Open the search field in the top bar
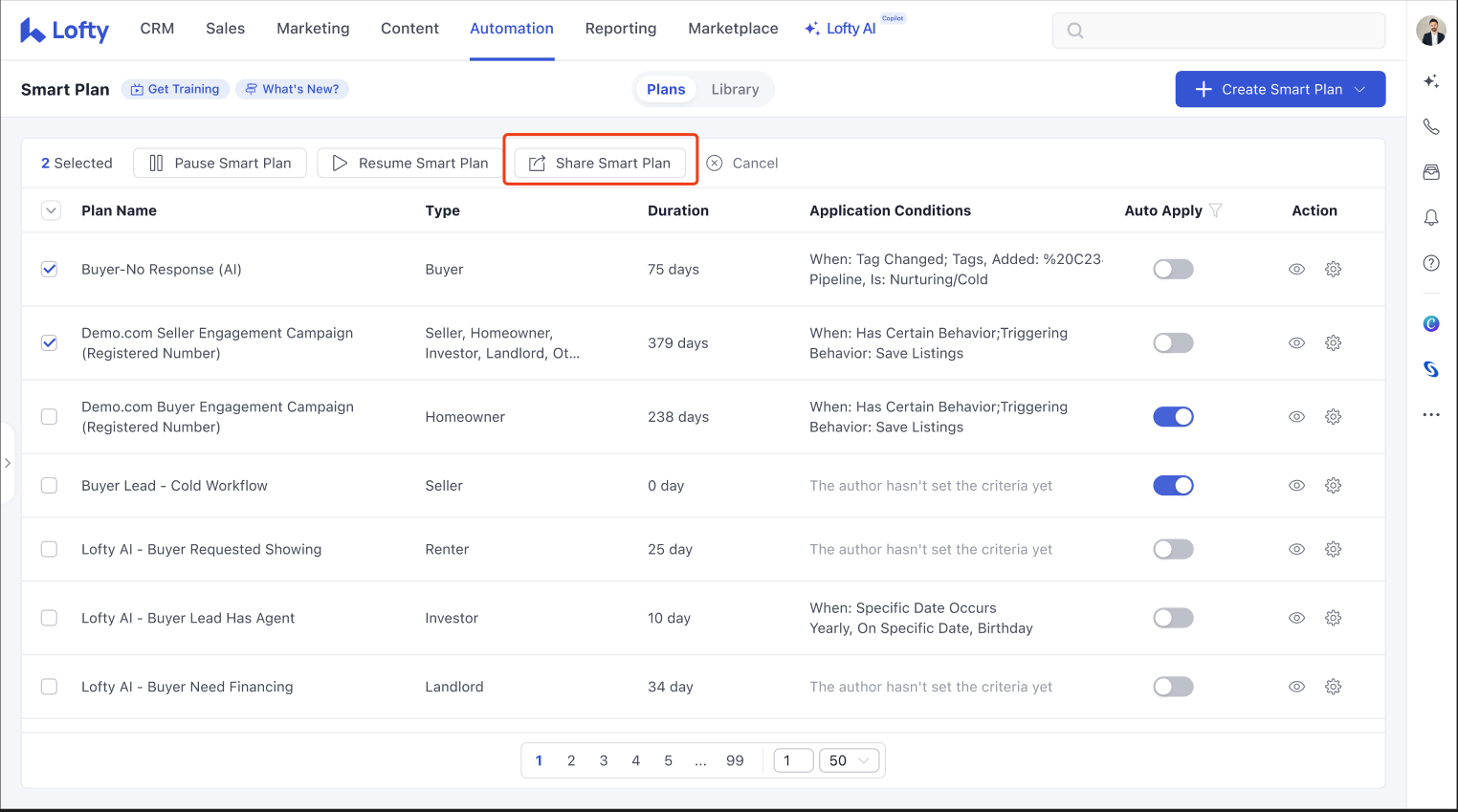 tap(1219, 30)
